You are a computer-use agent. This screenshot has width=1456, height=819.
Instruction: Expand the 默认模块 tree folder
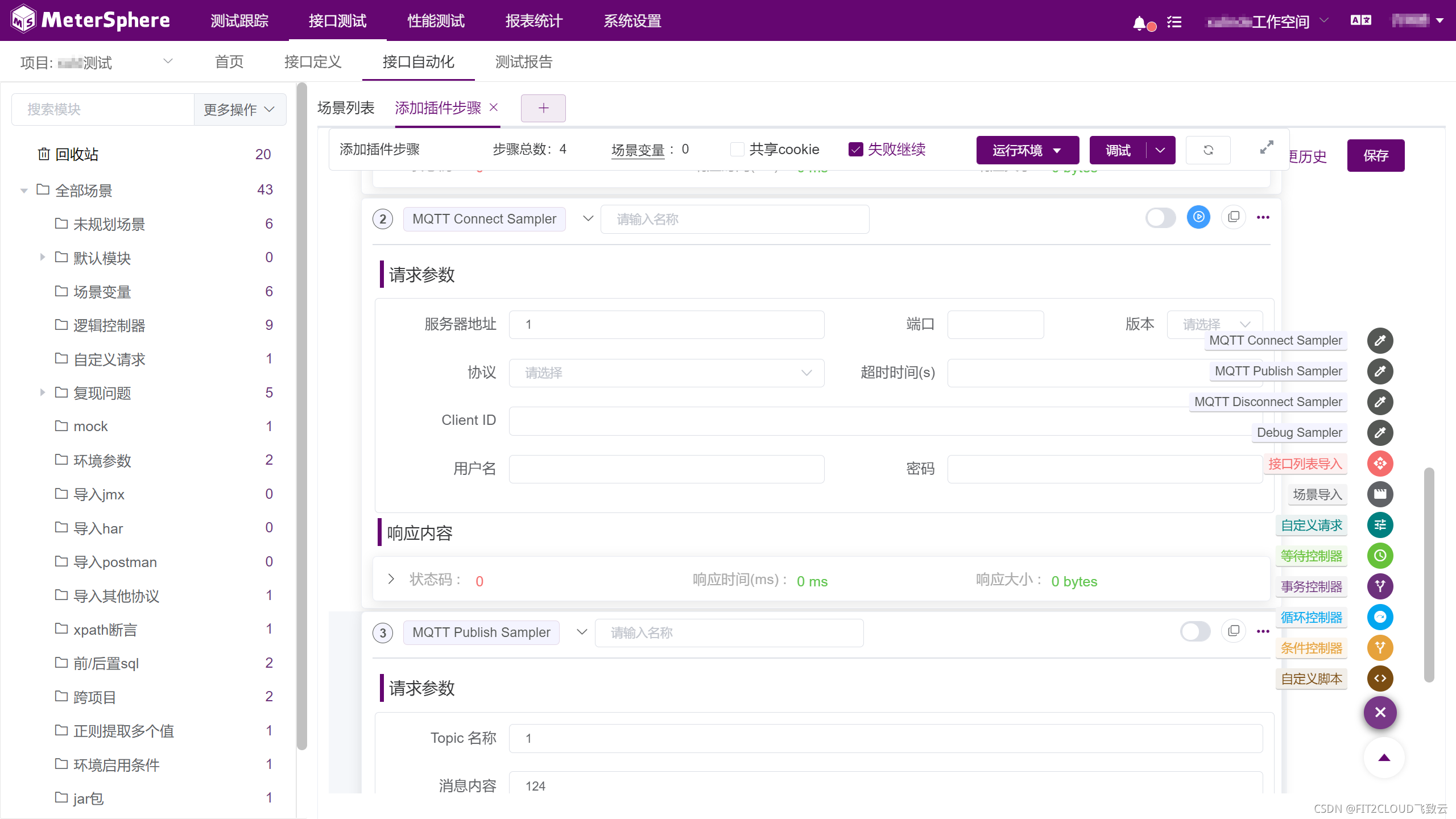click(x=42, y=258)
